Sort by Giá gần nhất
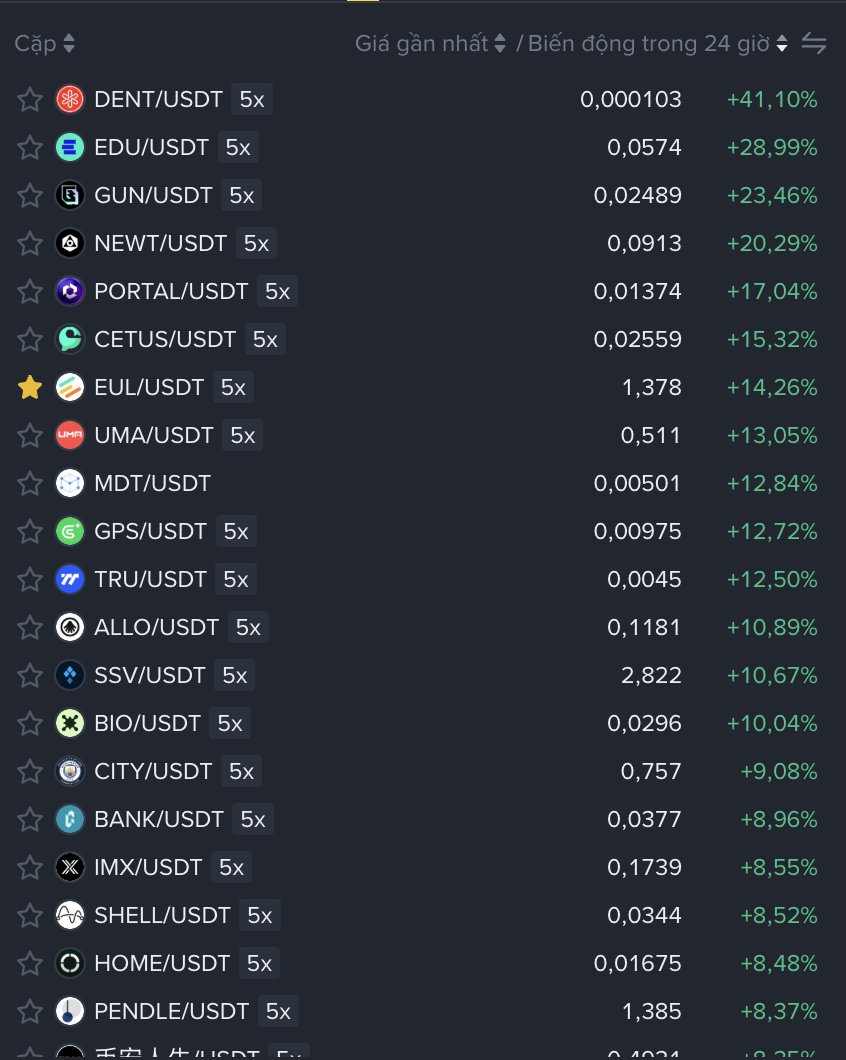 430,44
